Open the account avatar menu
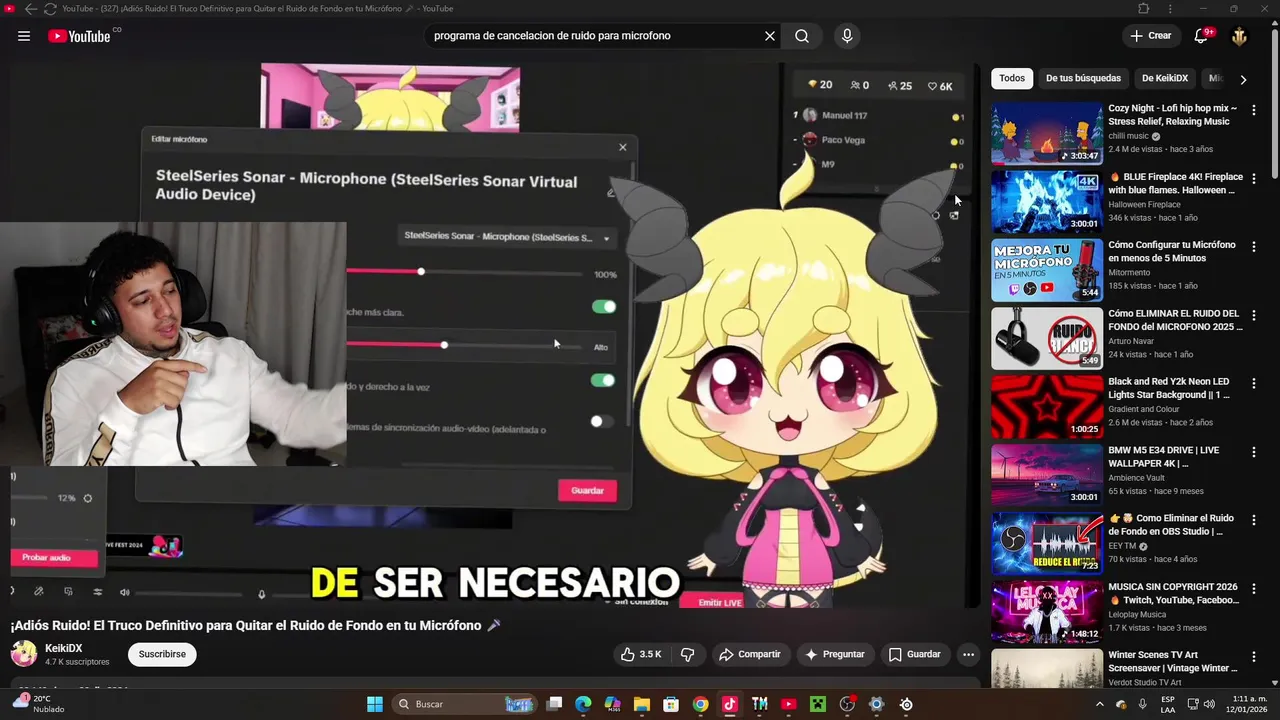The image size is (1280, 720). click(1239, 36)
